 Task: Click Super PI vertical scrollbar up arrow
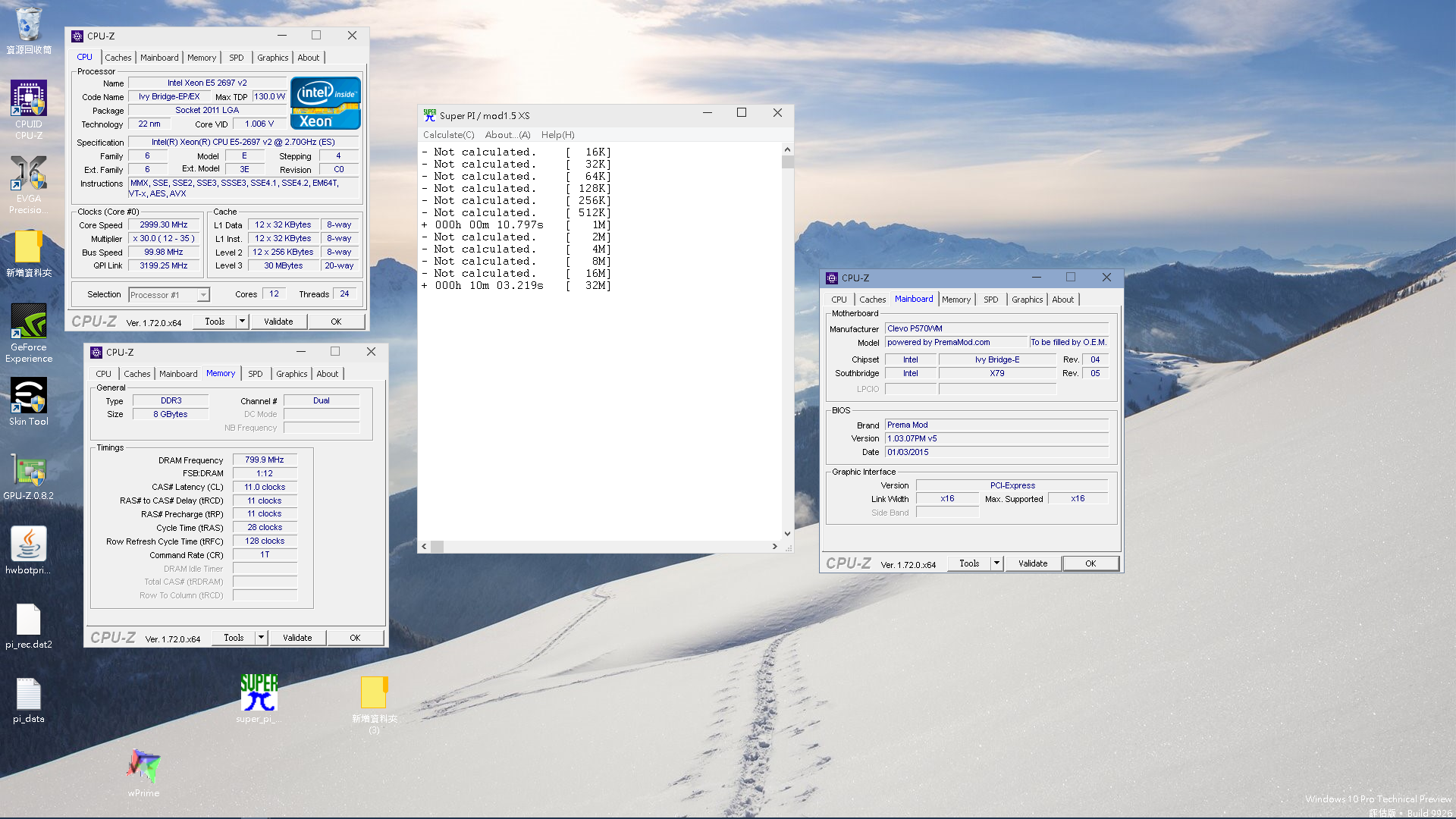point(787,150)
